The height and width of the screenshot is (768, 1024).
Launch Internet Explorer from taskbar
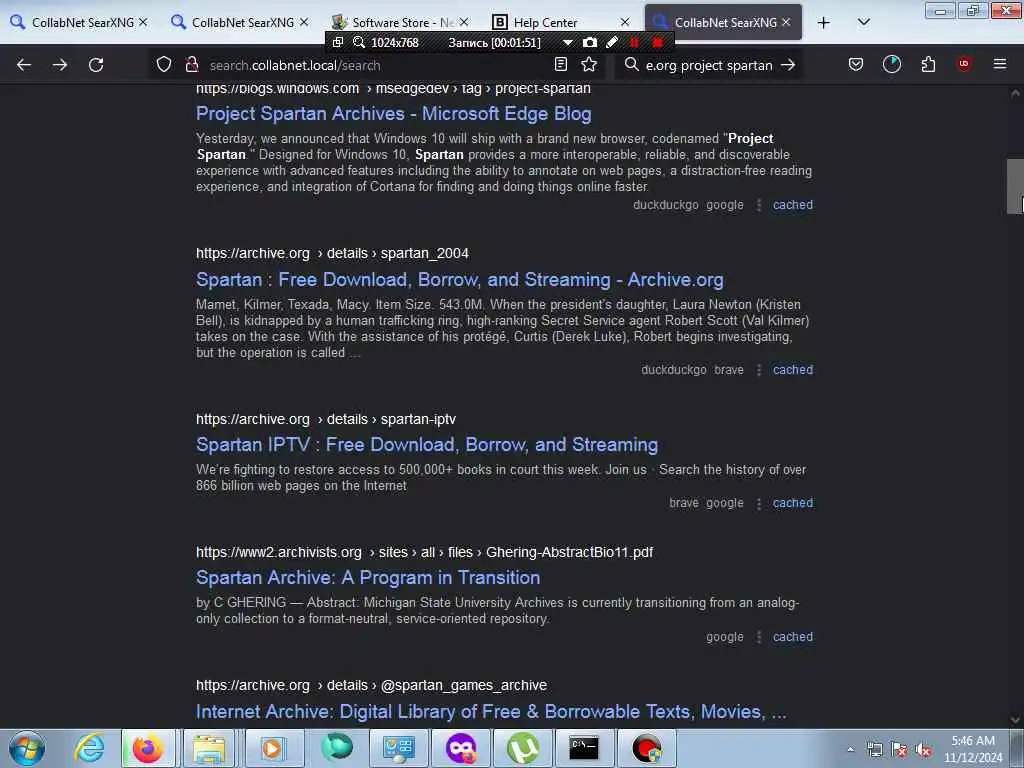[89, 748]
